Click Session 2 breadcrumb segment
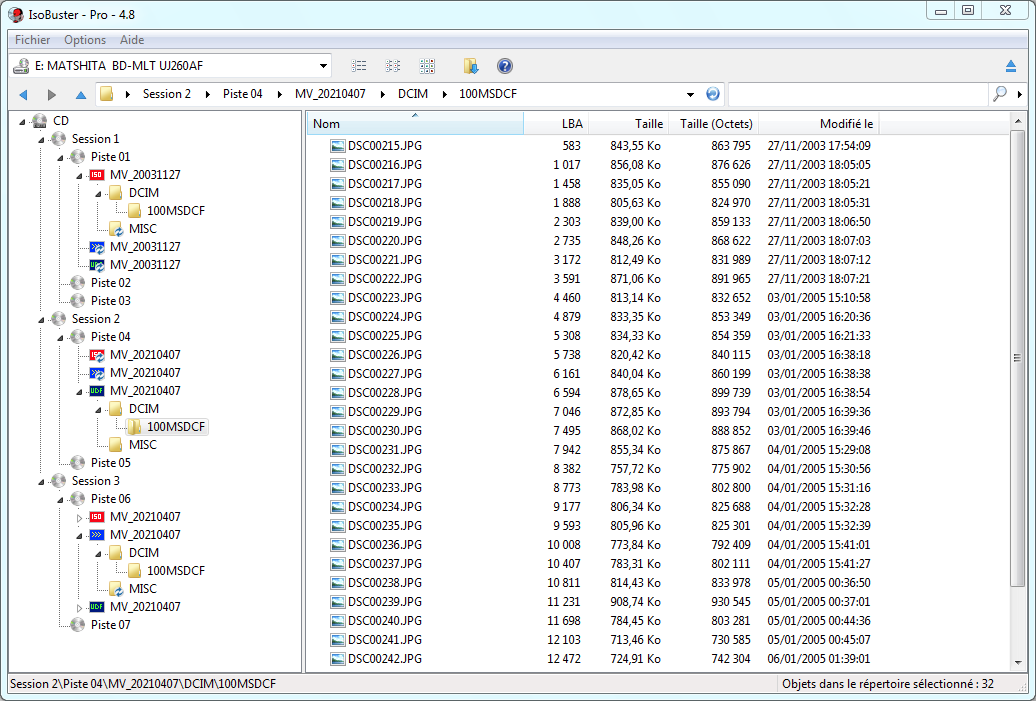Screen dimensions: 1036x701 pyautogui.click(x=166, y=94)
